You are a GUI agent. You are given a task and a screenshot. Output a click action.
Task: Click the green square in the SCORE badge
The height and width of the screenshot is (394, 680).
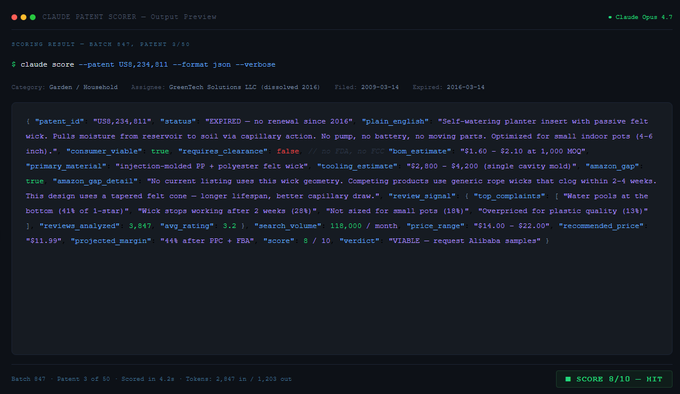pyautogui.click(x=568, y=379)
